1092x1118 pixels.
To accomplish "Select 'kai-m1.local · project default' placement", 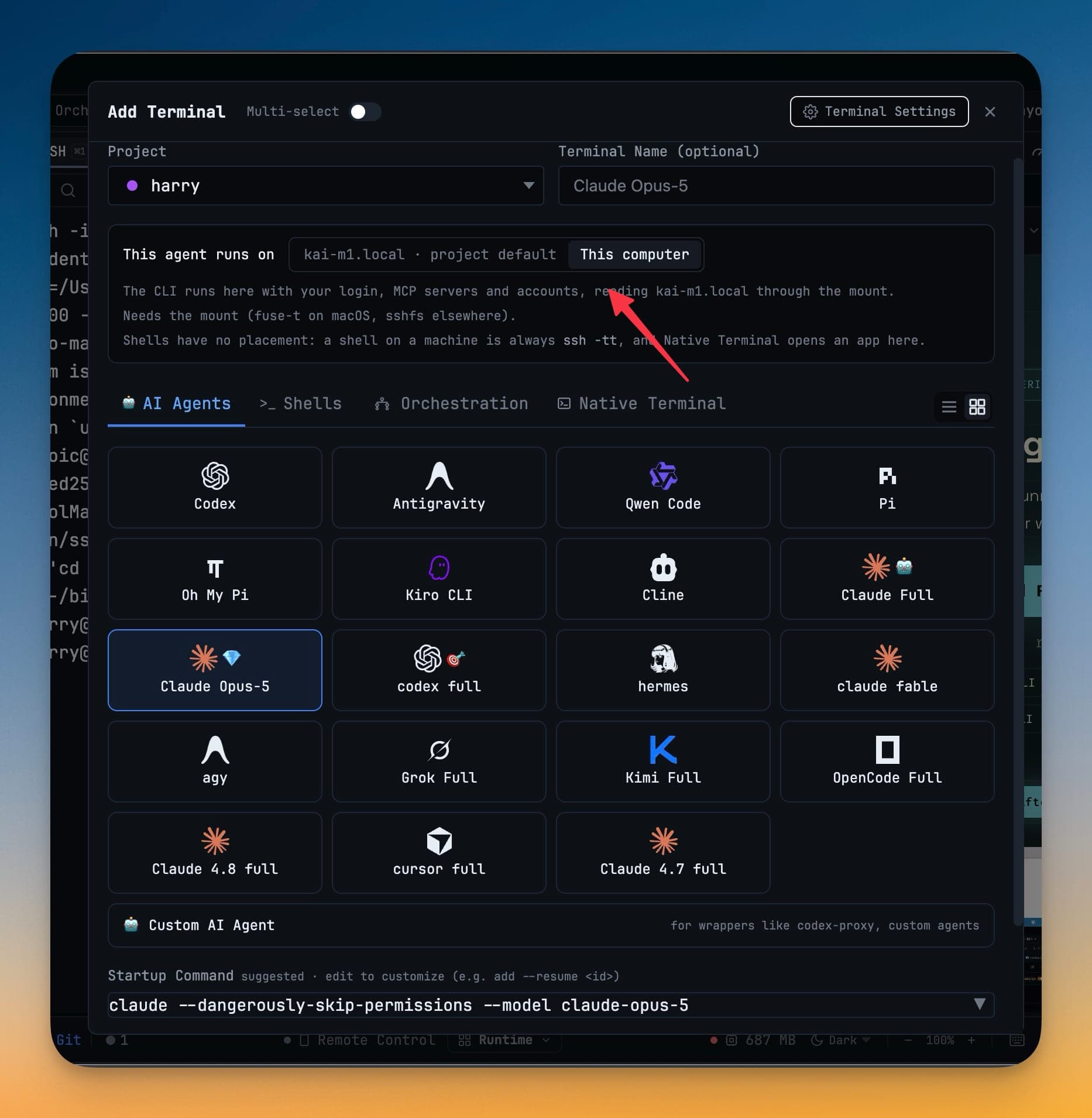I will pos(430,255).
